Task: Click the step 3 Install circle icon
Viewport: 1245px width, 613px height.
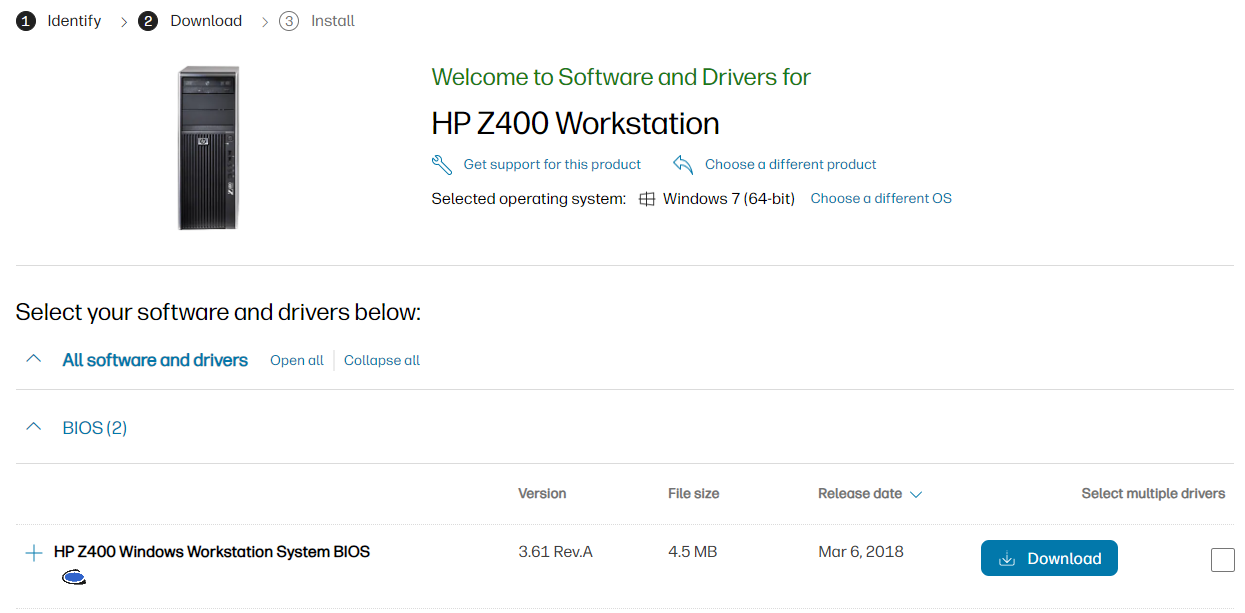Action: pos(289,21)
